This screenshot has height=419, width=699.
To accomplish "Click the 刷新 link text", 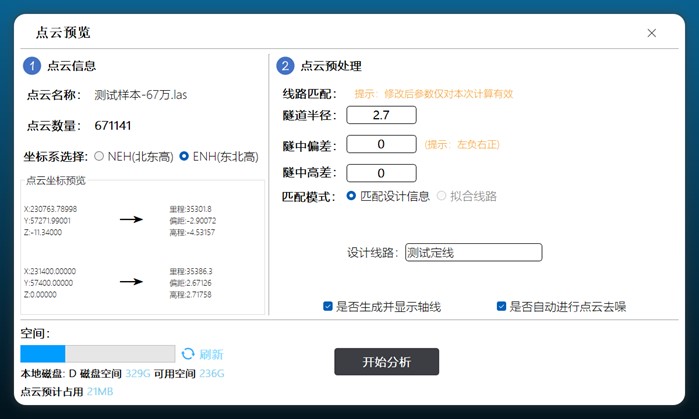I will click(x=211, y=354).
